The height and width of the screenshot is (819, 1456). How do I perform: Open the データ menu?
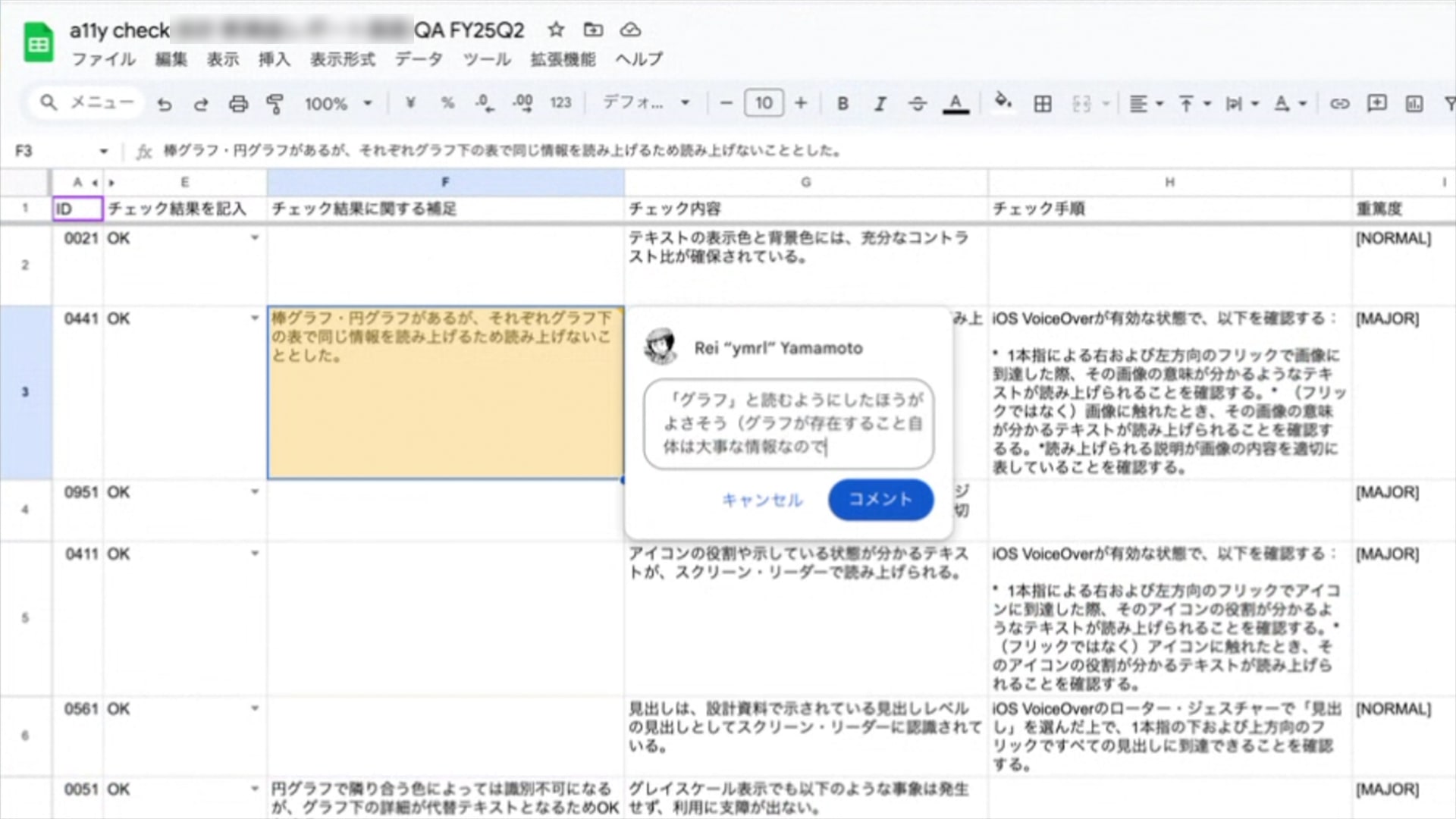coord(418,59)
